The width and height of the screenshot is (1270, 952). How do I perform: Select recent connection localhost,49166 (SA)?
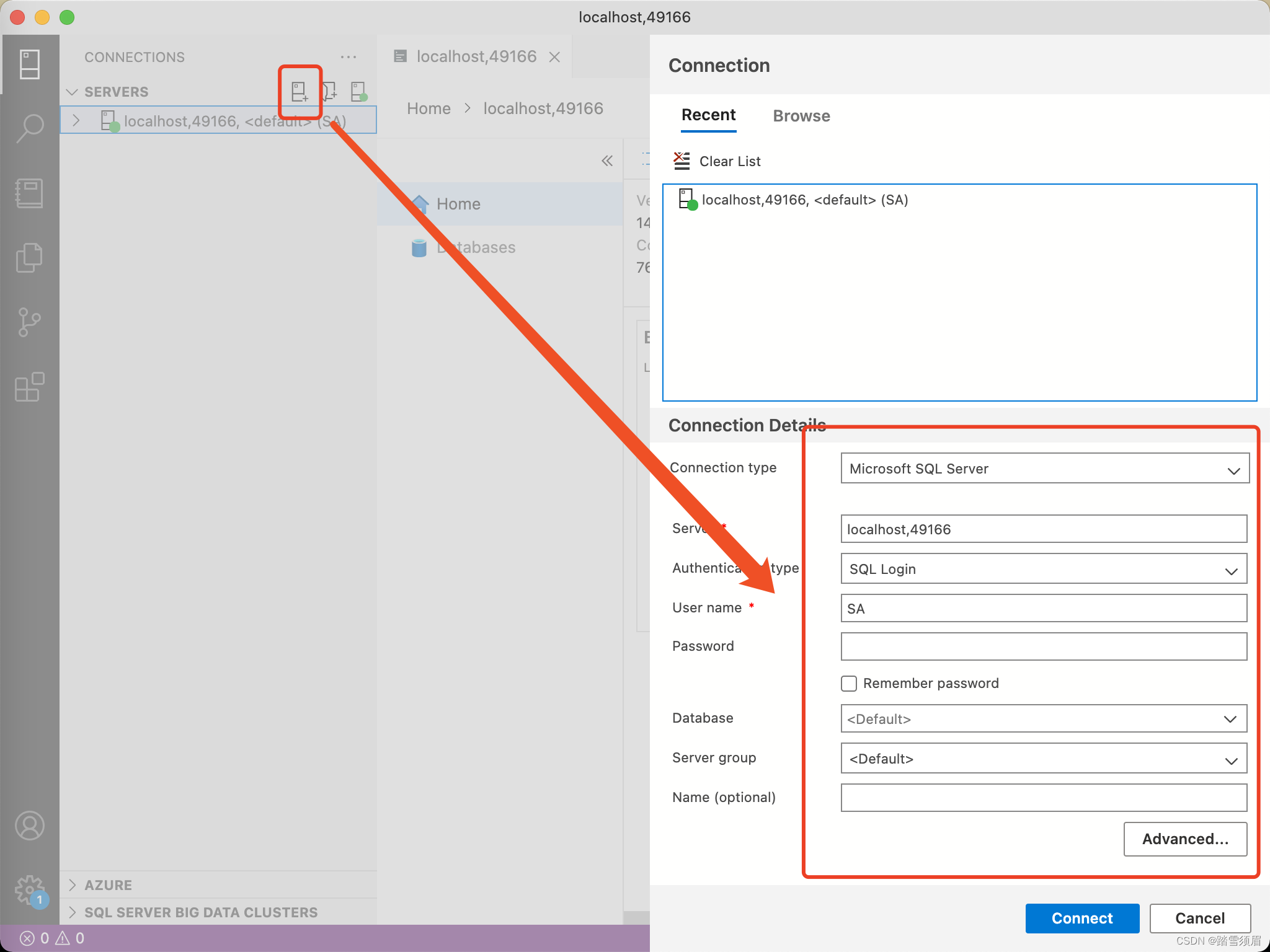tap(959, 200)
